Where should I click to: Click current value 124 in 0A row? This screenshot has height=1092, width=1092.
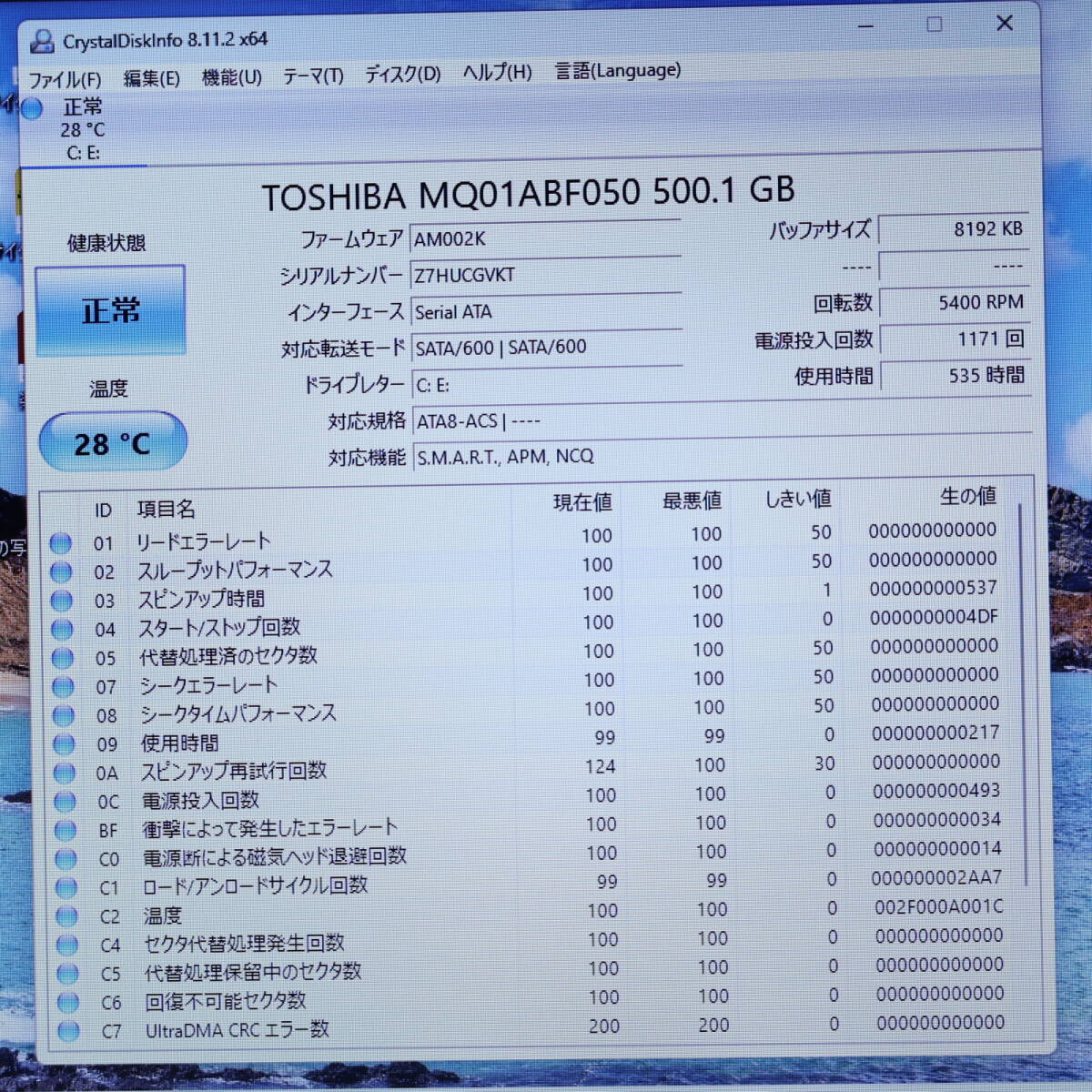[x=600, y=766]
